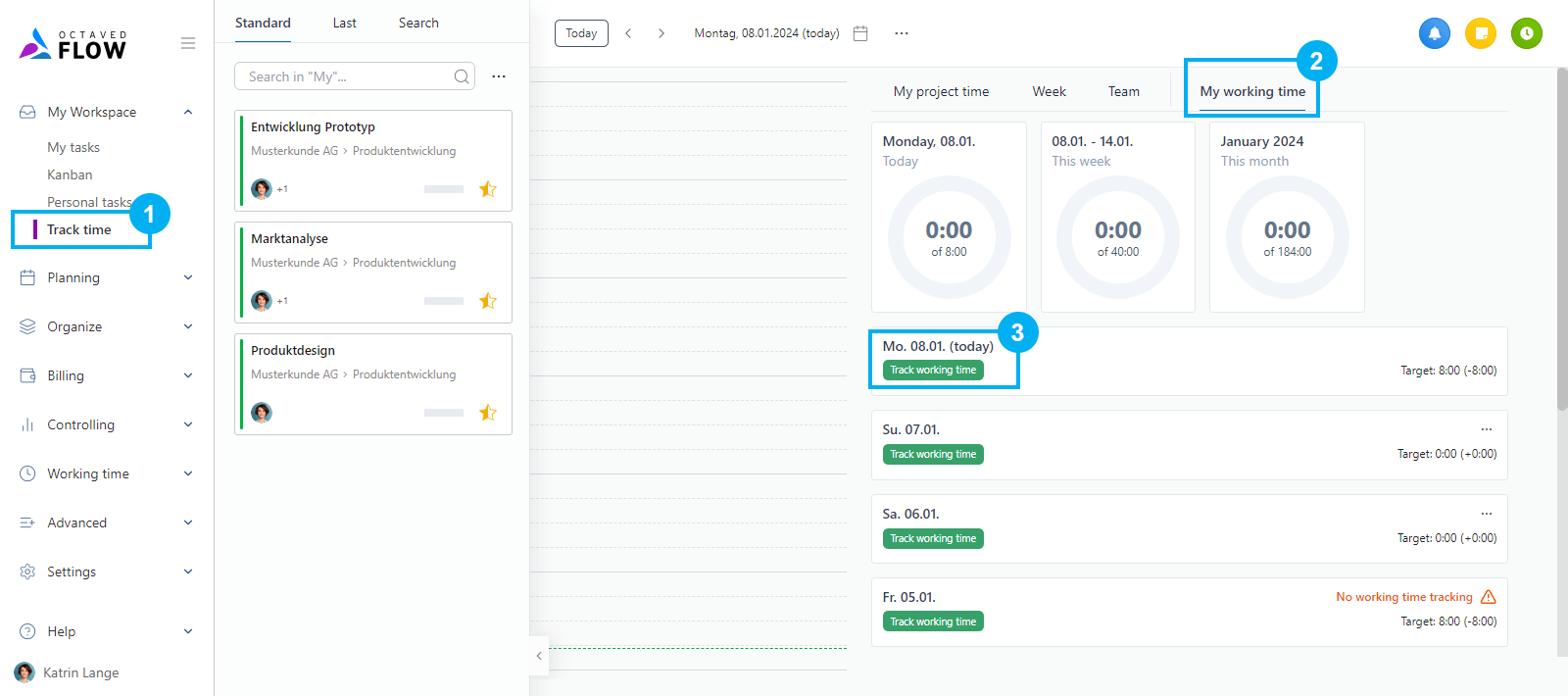
Task: Open My tasks in the sidebar
Action: pyautogui.click(x=73, y=147)
